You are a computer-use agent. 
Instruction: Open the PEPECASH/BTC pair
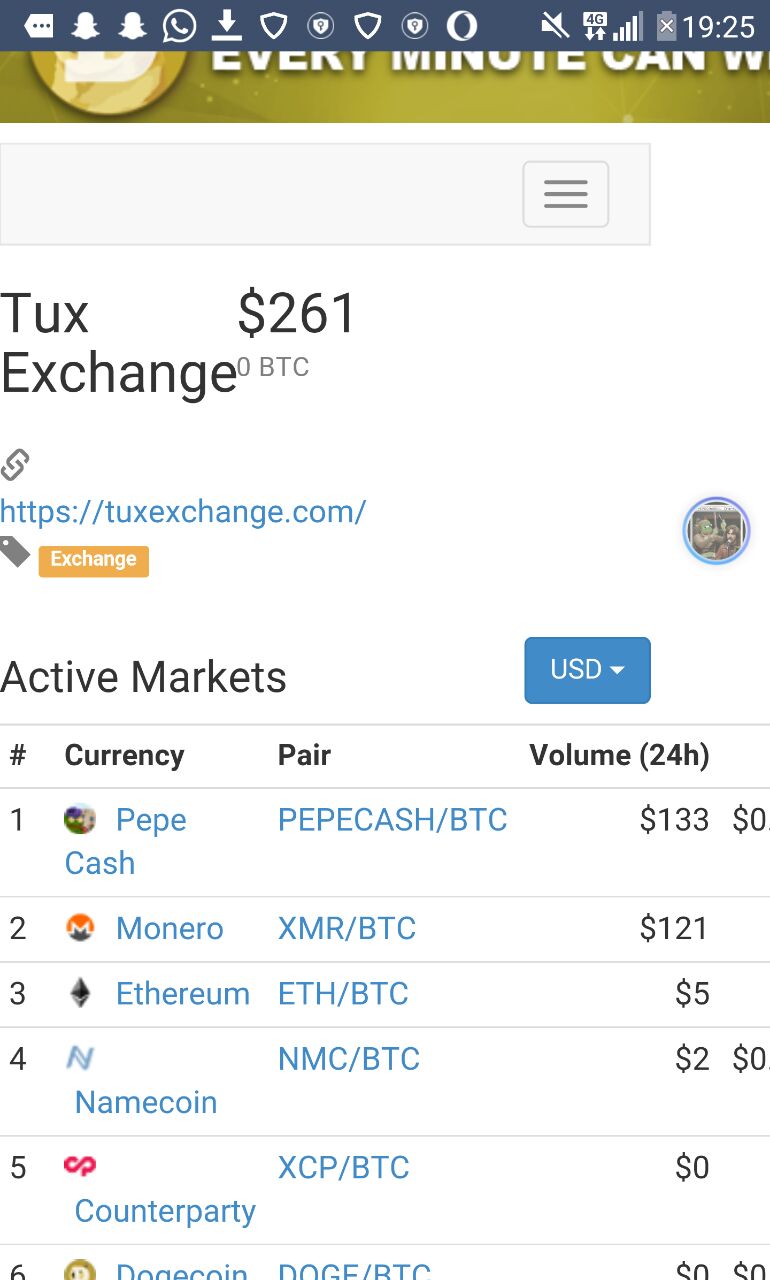(393, 820)
